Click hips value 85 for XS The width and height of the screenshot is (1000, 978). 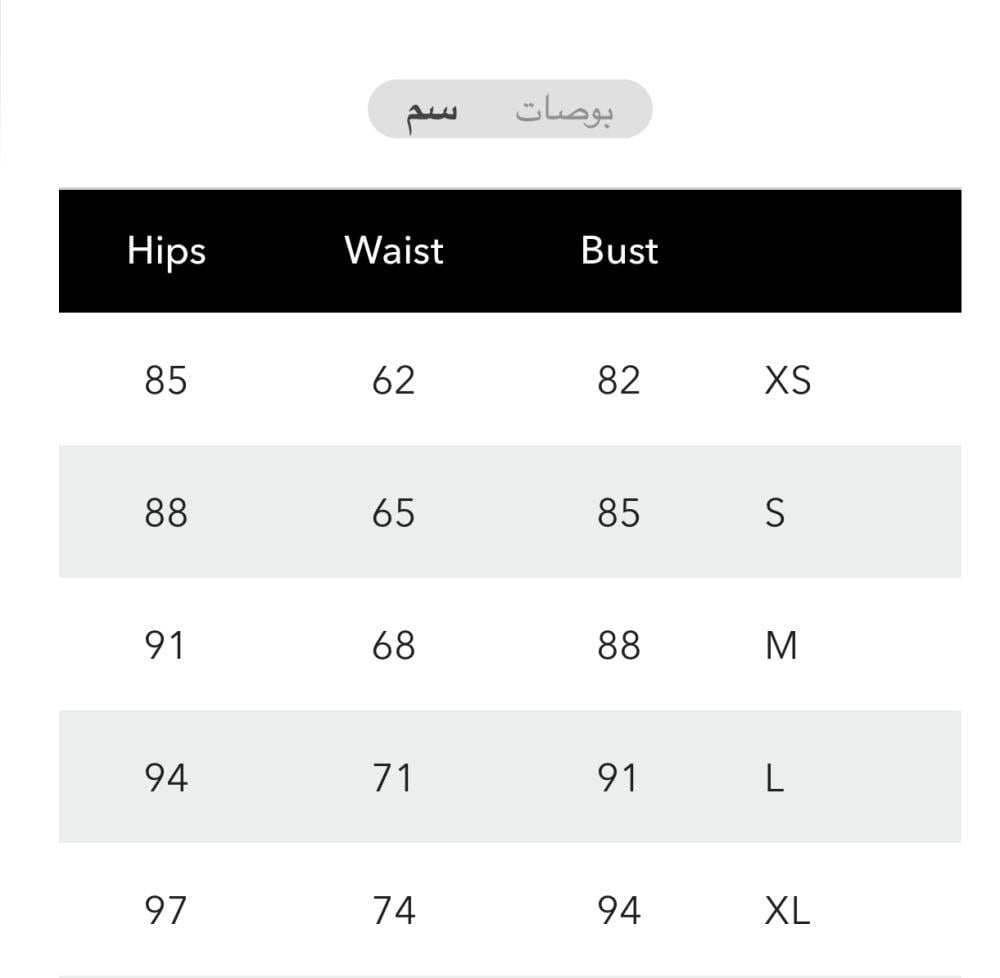[x=166, y=381]
